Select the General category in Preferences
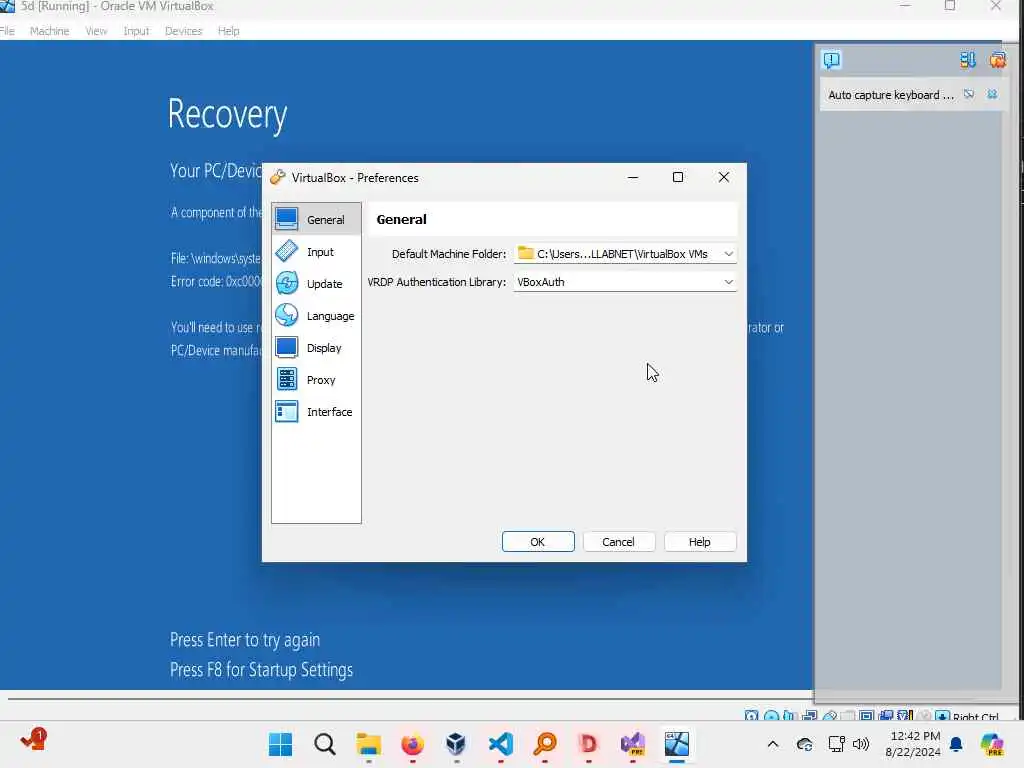This screenshot has width=1024, height=768. pyautogui.click(x=316, y=219)
